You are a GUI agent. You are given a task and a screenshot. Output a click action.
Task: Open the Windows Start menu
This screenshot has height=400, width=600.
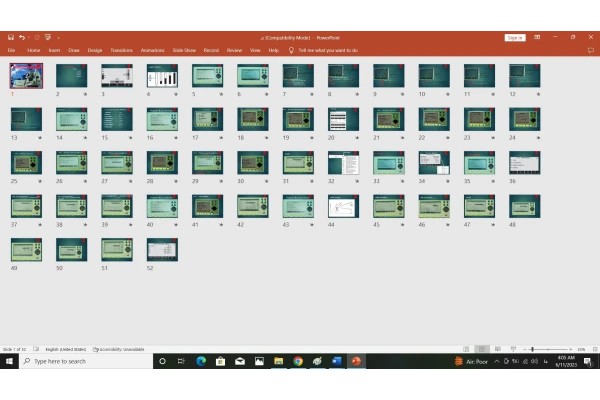point(9,361)
